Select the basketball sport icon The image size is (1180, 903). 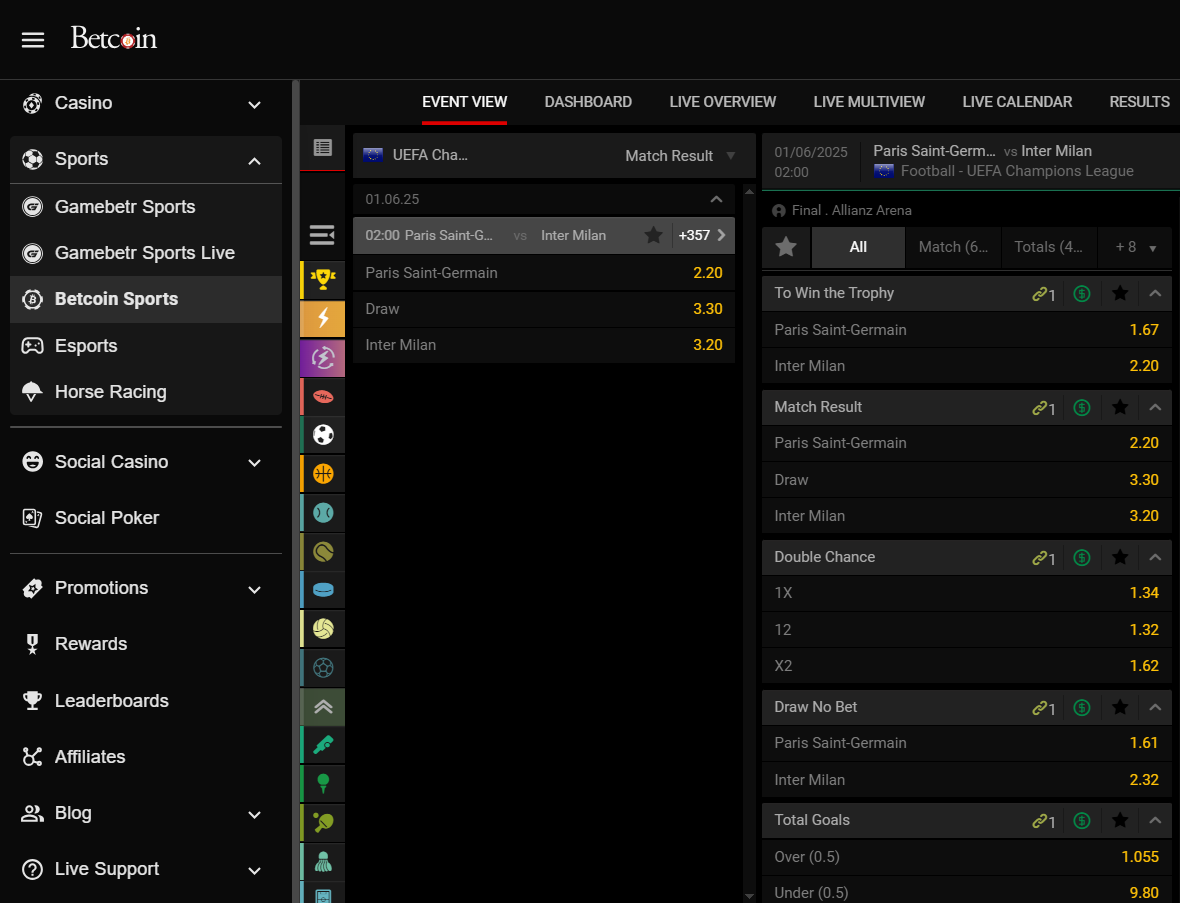tap(323, 474)
